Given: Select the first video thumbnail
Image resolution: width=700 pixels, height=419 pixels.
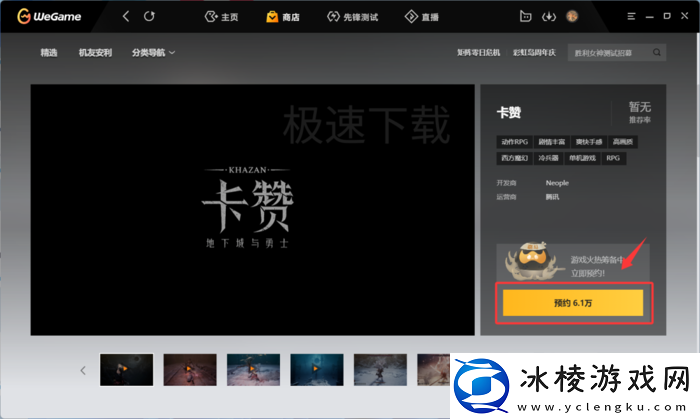Looking at the screenshot, I should (x=126, y=369).
